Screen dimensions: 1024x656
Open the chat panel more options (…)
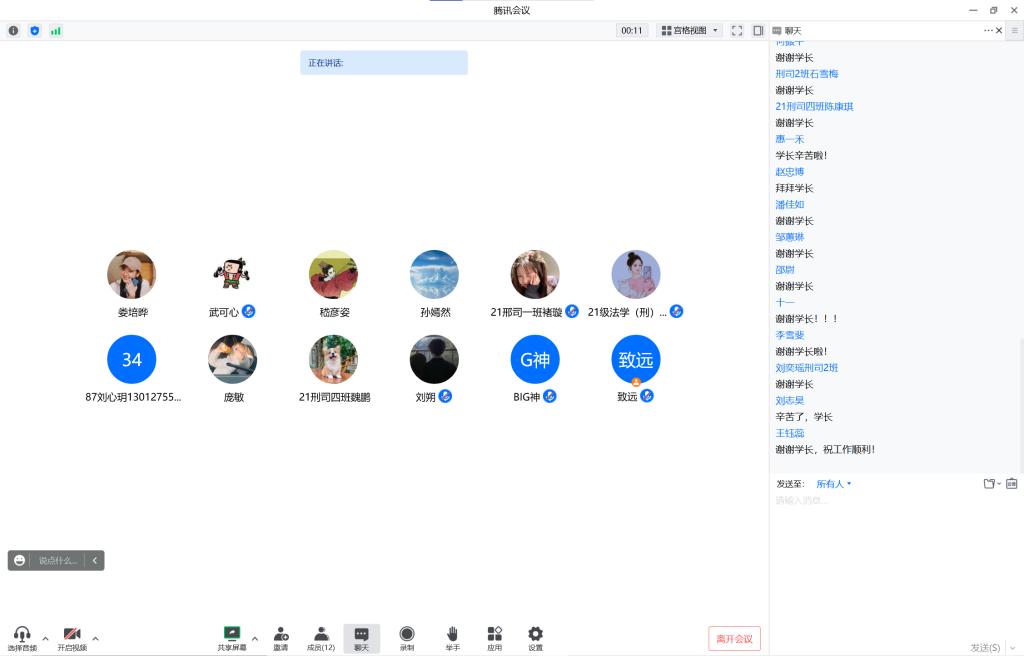tap(988, 31)
